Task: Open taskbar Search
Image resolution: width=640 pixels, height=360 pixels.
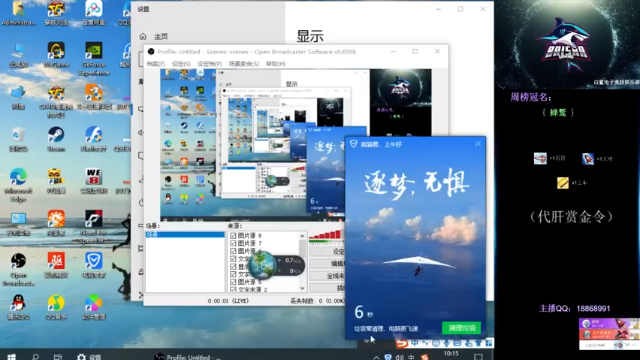Action: [x=36, y=357]
